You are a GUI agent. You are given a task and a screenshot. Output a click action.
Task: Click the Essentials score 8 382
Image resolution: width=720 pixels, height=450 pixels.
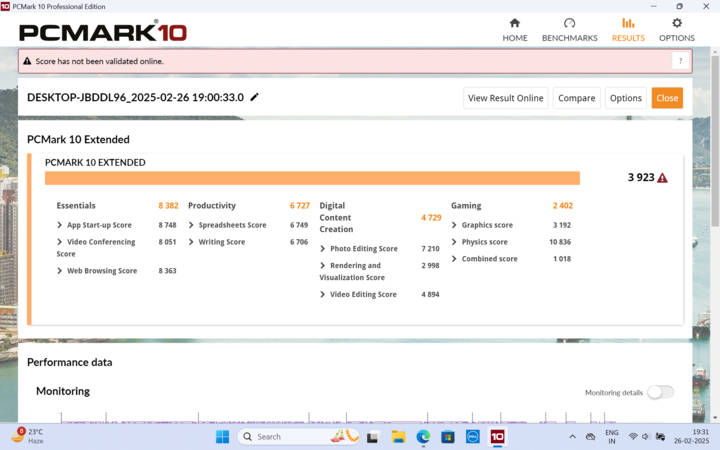coord(168,206)
